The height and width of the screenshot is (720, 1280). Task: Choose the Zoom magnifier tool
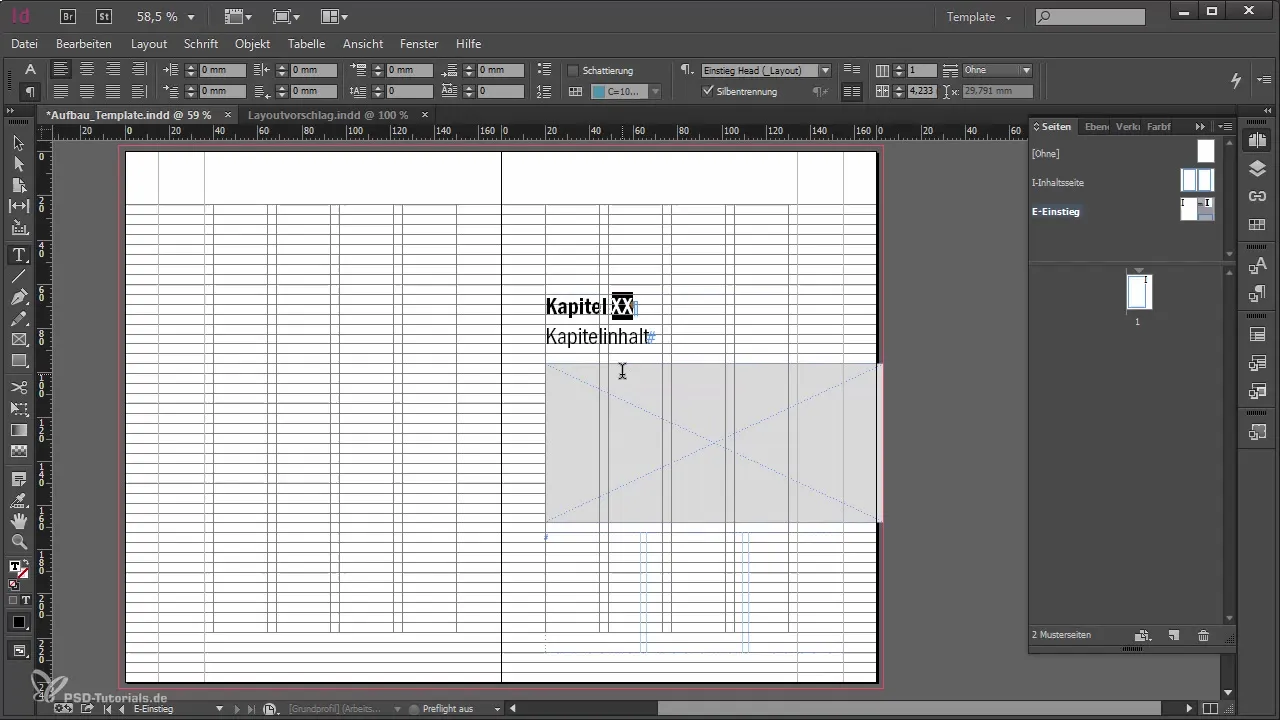click(19, 542)
